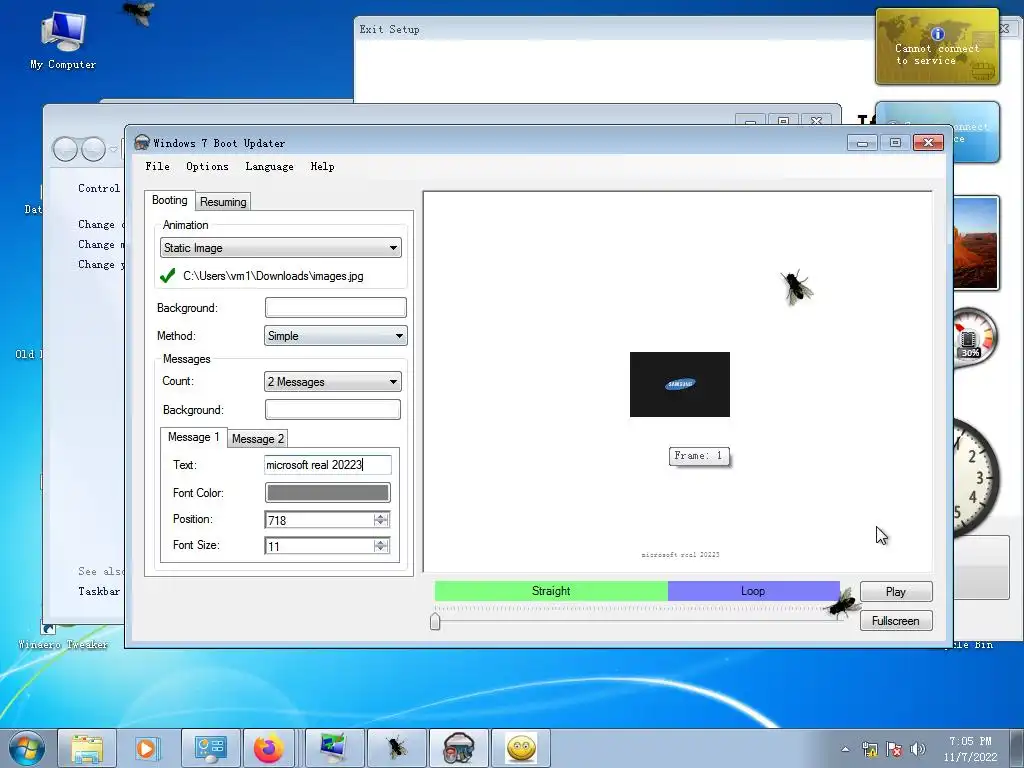Launch Firefox from the taskbar
Image resolution: width=1024 pixels, height=768 pixels.
269,748
